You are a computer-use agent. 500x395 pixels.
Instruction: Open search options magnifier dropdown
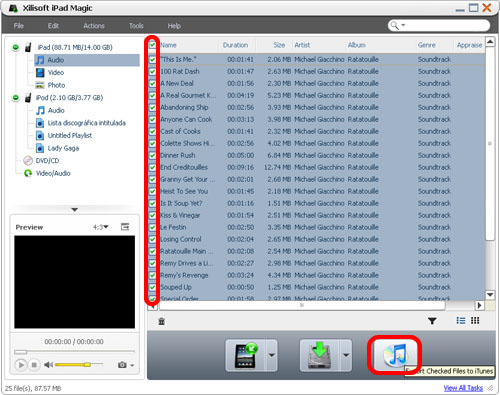pyautogui.click(x=397, y=25)
